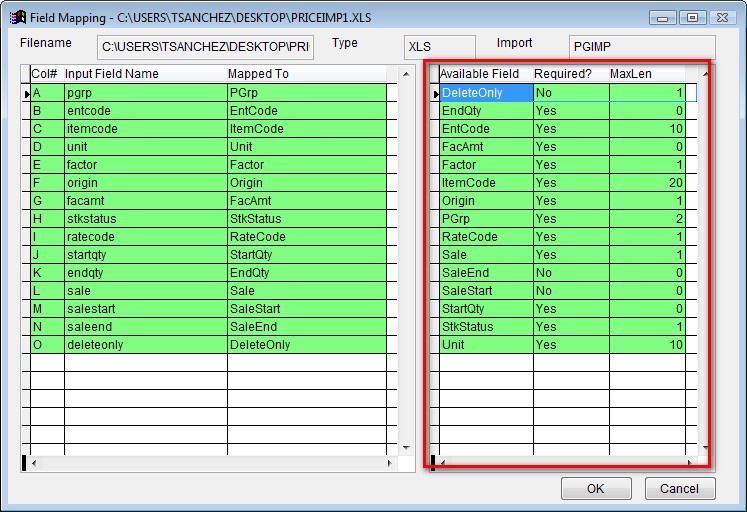Select the facamt input field cell
Screen dimensions: 747x512
pyautogui.click(x=146, y=201)
